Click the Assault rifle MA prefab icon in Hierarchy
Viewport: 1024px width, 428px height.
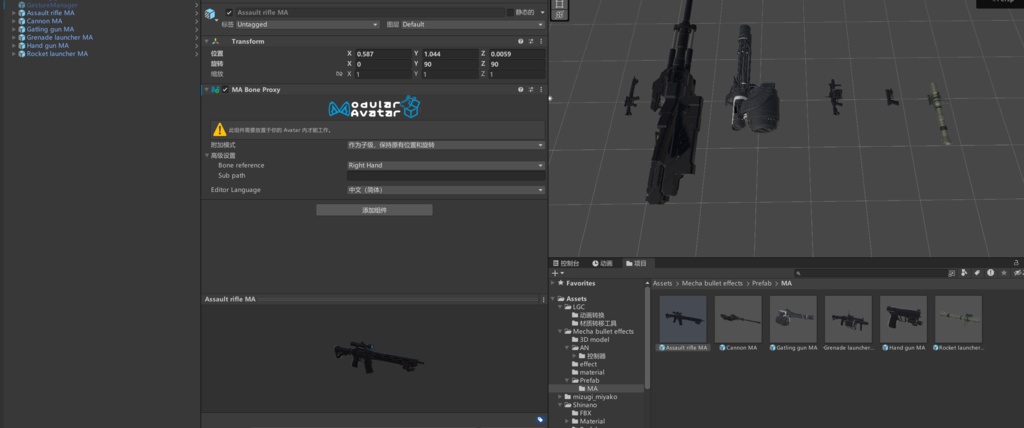pos(22,13)
